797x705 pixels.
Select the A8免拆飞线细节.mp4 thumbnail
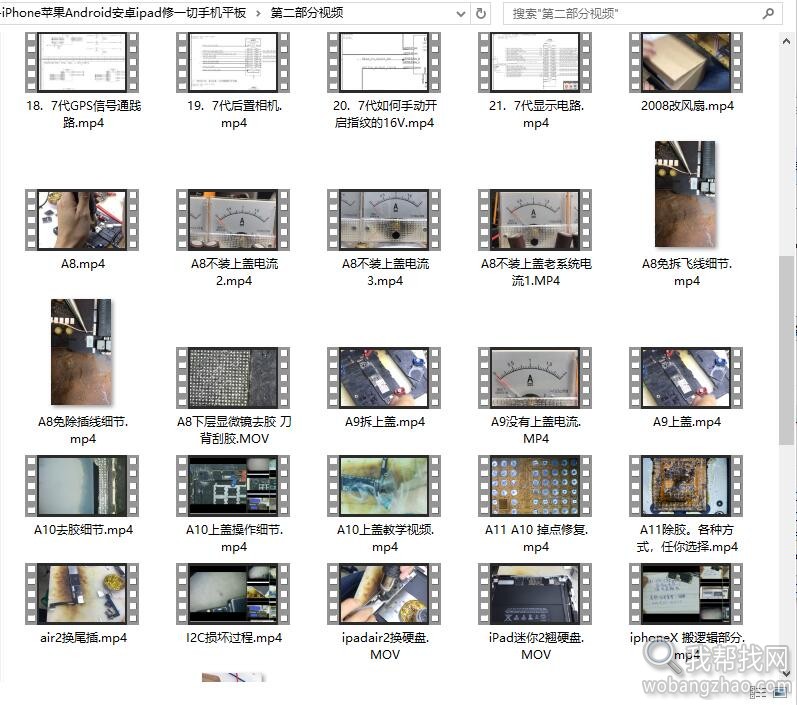(x=686, y=194)
